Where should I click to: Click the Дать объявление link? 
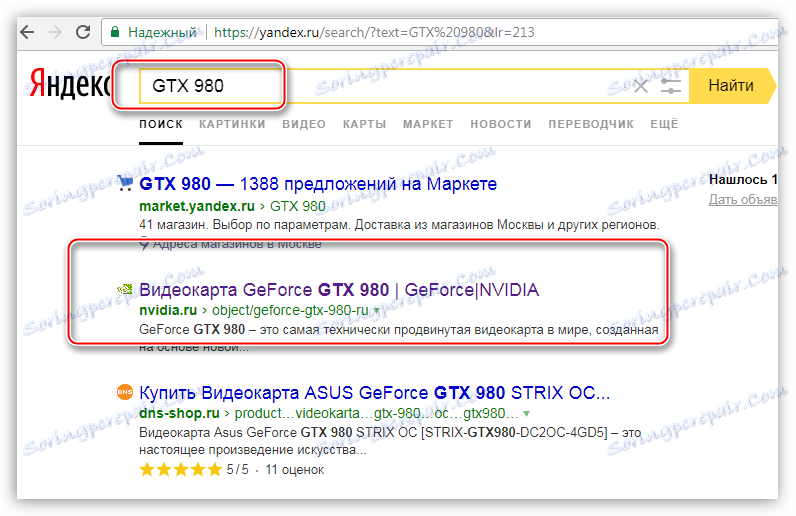pyautogui.click(x=743, y=200)
